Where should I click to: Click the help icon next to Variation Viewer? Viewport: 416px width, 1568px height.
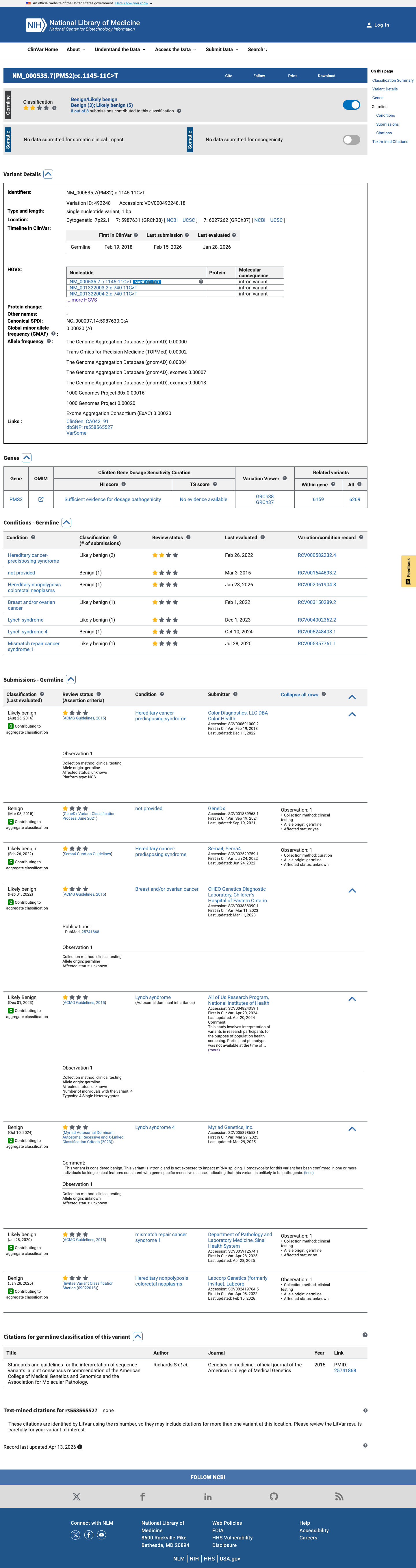[285, 479]
